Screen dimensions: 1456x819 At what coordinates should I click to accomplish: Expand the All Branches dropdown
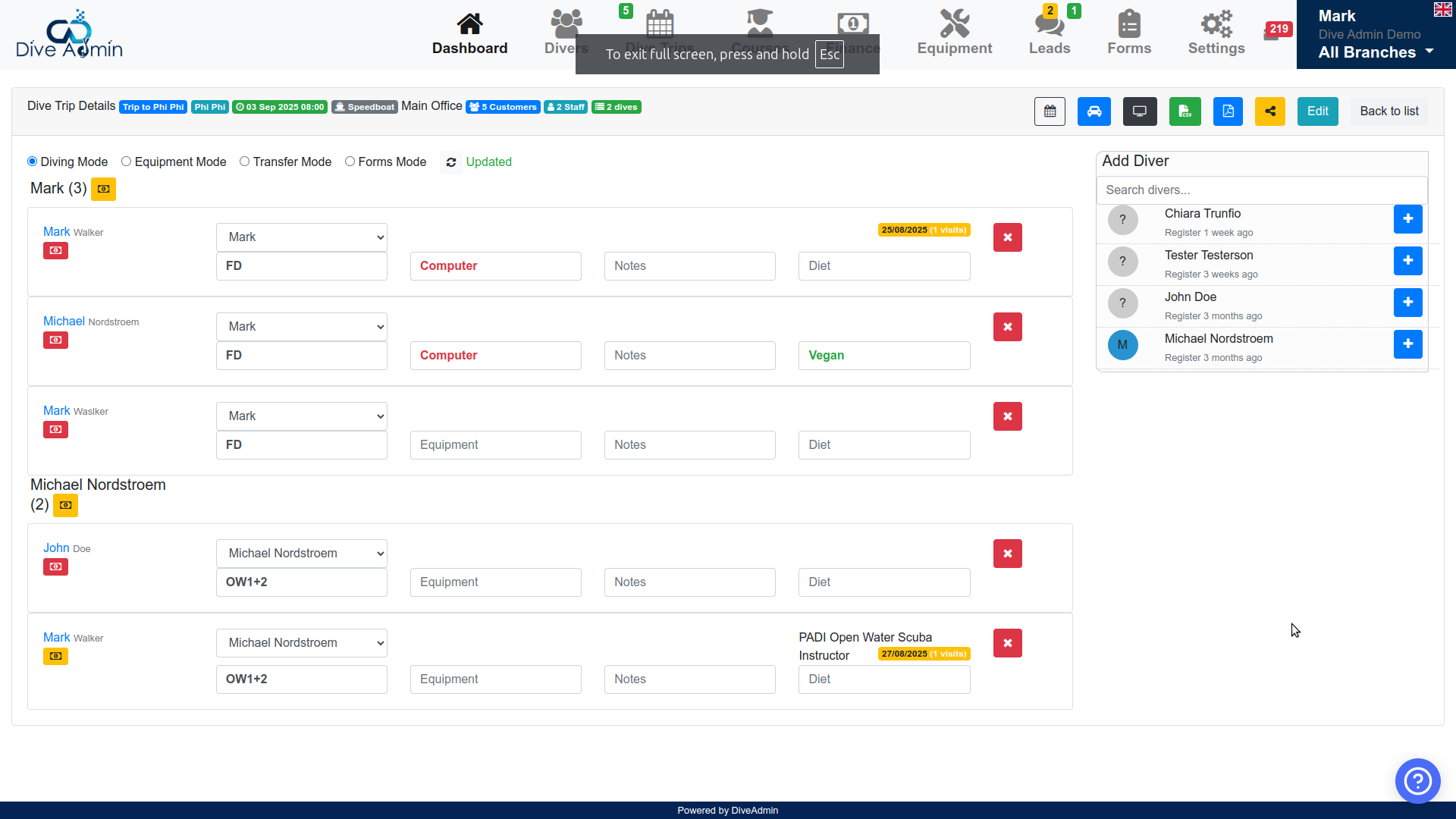(x=1376, y=52)
